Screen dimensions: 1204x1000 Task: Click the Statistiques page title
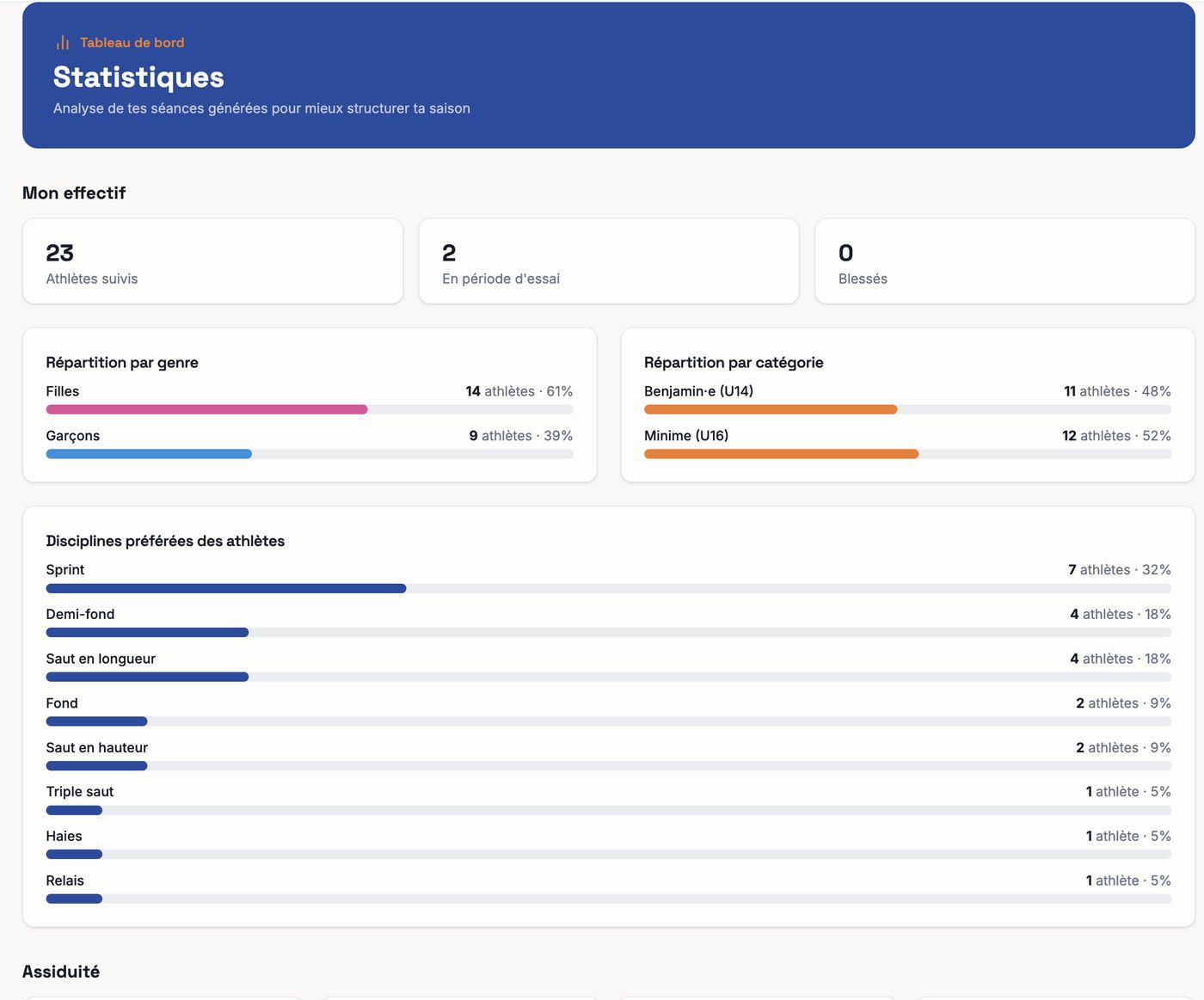tap(138, 77)
